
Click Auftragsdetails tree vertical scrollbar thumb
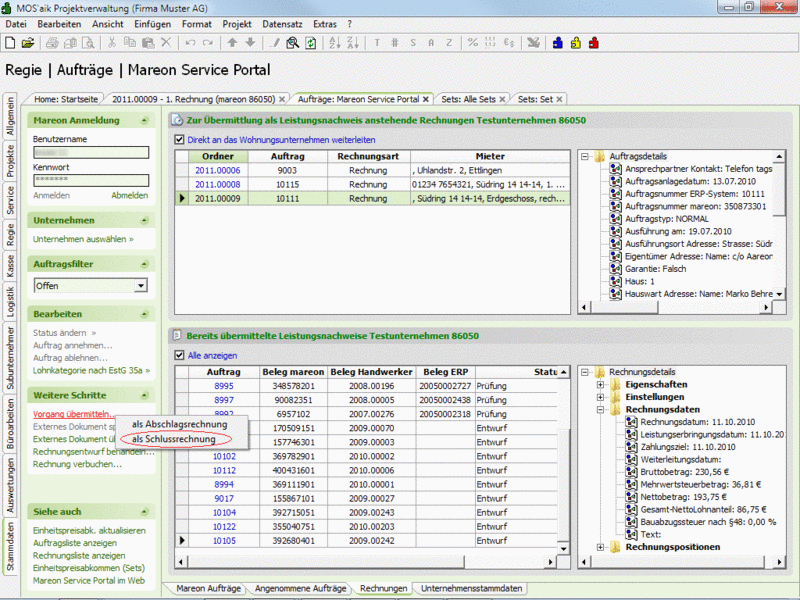pos(779,190)
